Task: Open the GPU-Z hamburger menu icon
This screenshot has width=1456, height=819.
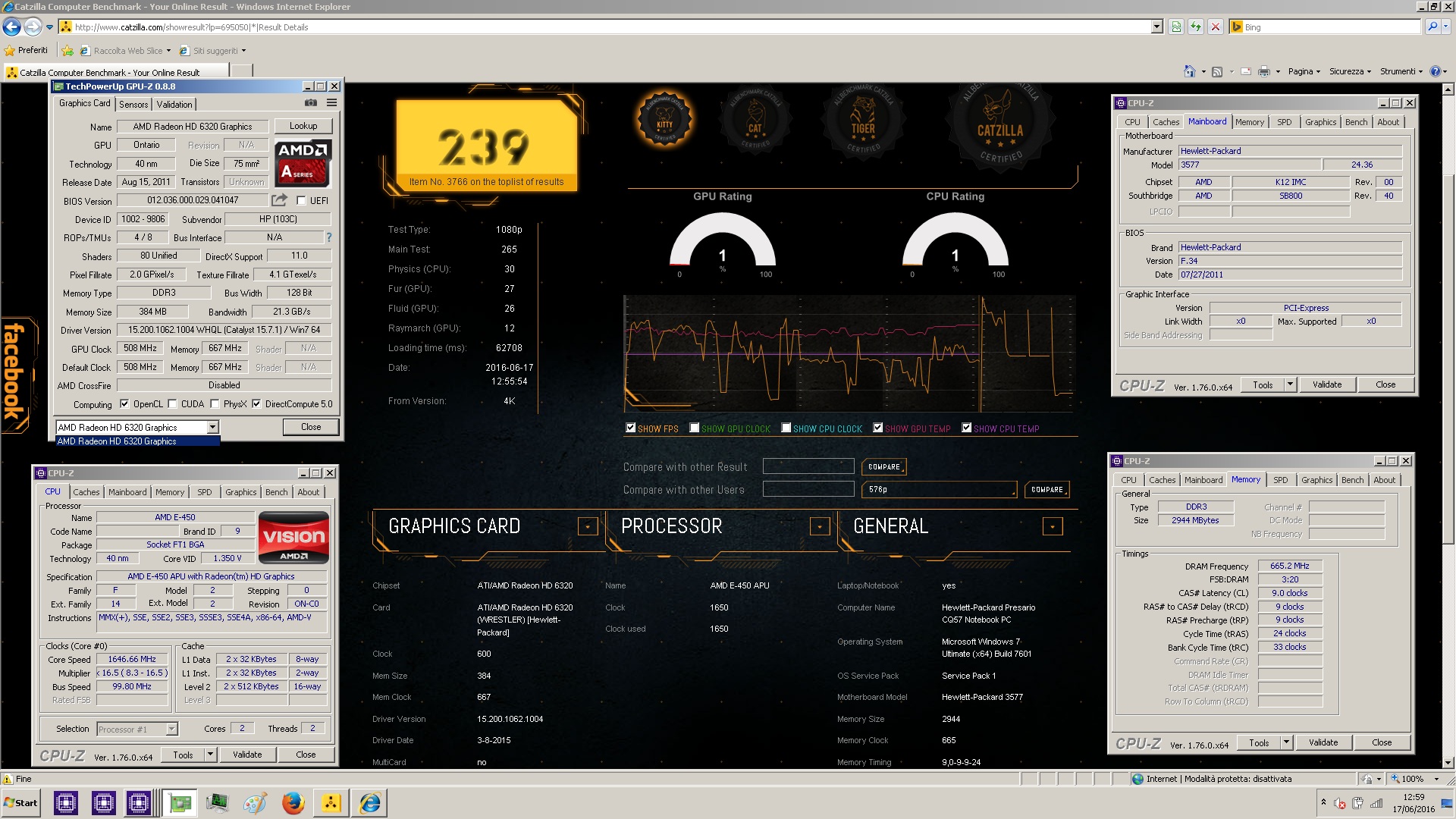Action: (331, 103)
